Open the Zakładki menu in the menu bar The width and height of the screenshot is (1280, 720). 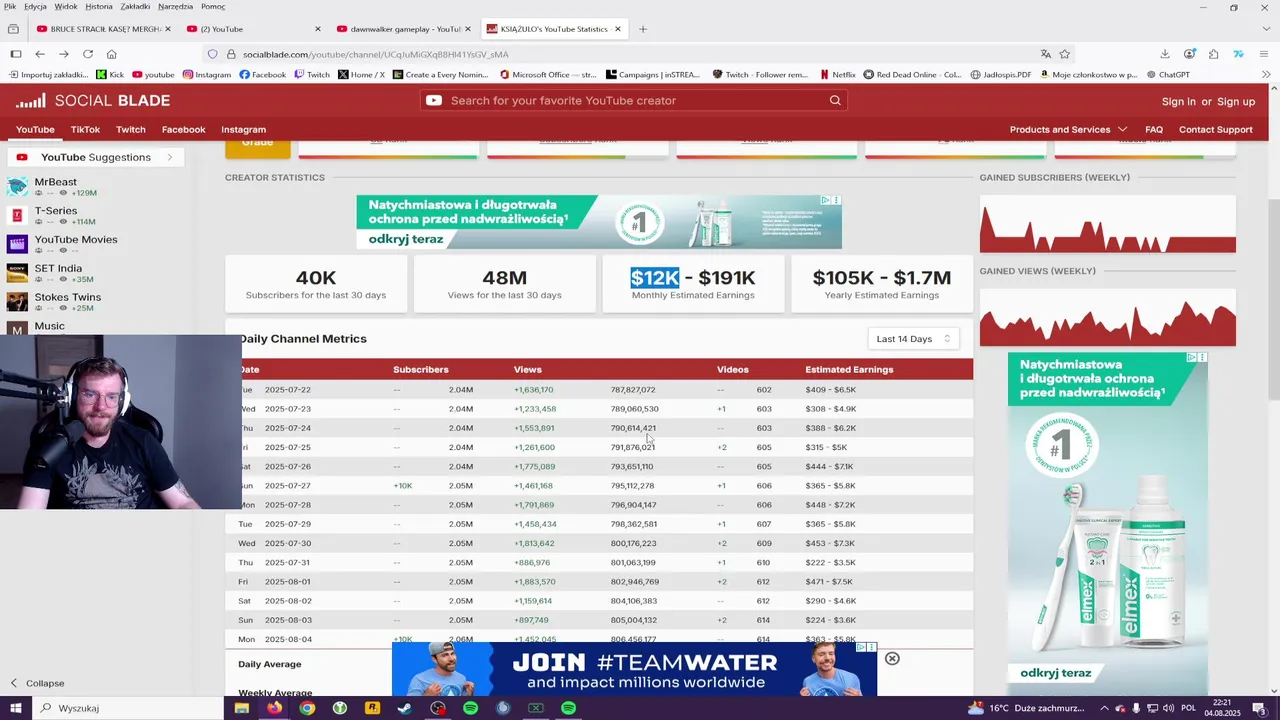135,6
